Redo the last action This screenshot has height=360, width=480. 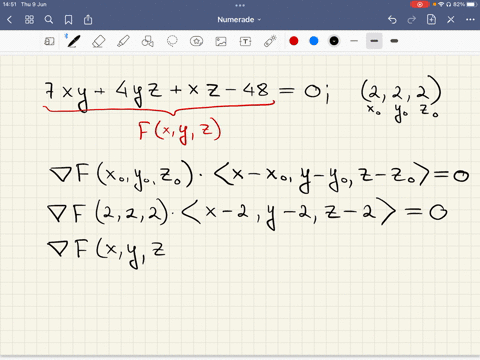coord(412,20)
